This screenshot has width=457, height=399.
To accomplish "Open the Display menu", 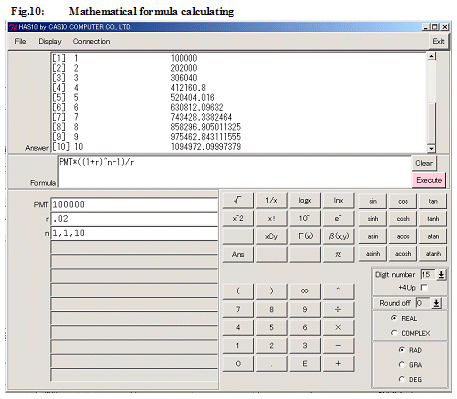I will (x=50, y=41).
